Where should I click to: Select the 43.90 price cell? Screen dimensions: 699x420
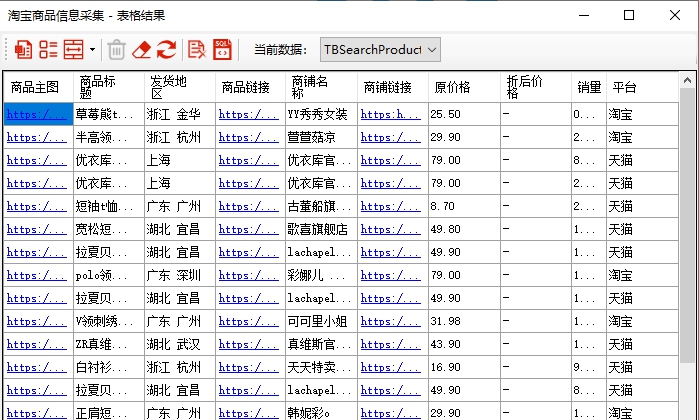click(x=465, y=344)
